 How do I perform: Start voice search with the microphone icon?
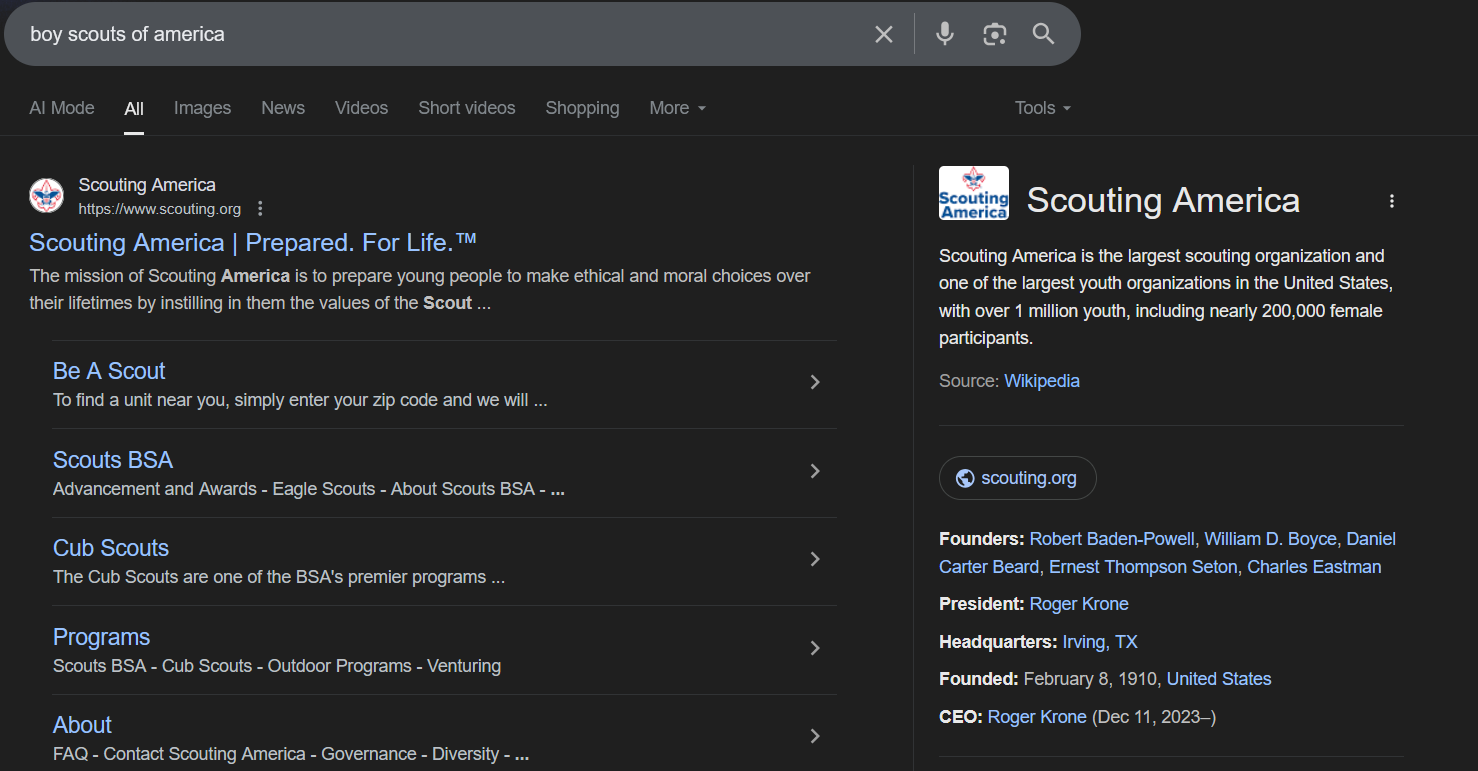[x=944, y=34]
